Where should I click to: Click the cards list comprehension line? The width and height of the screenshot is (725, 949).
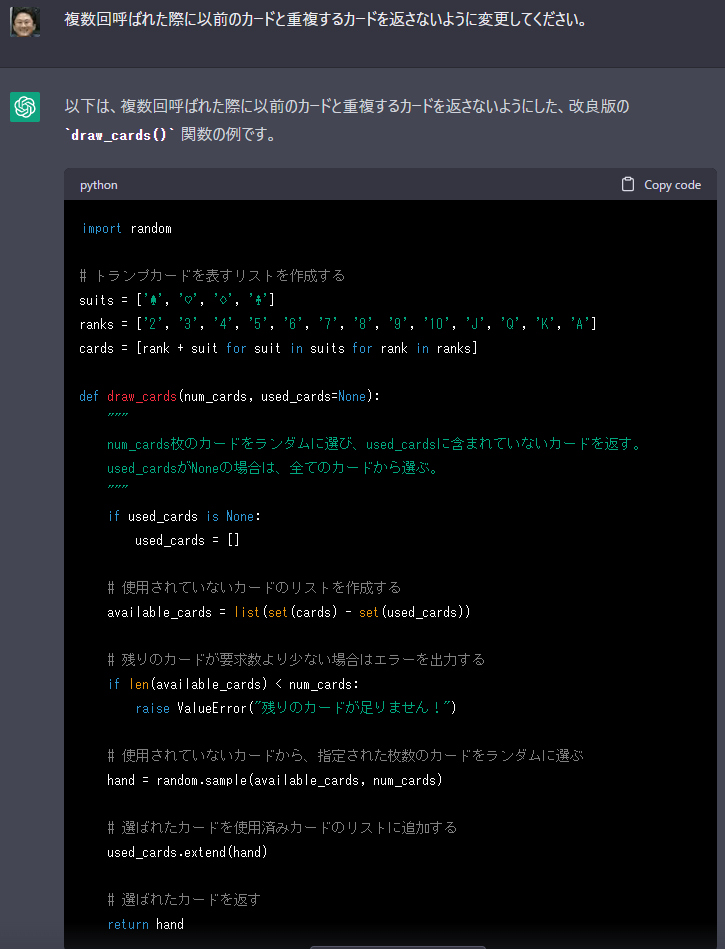click(x=278, y=348)
